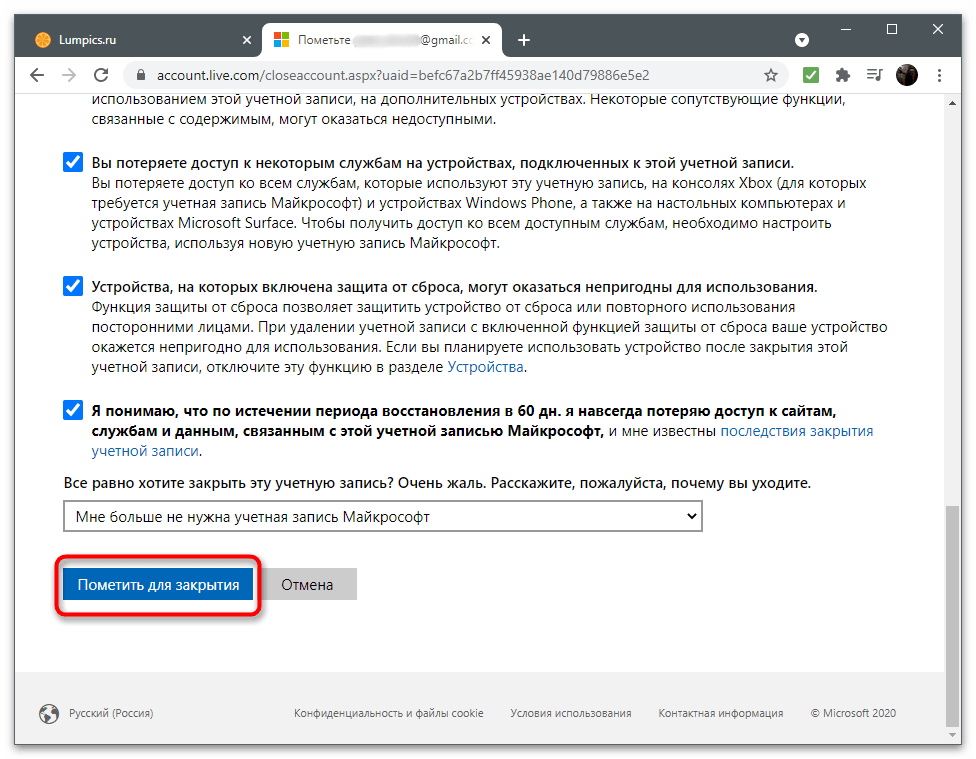Viewport: 976px width, 759px height.
Task: Uncheck the reset protection devices checkbox
Action: [73, 286]
